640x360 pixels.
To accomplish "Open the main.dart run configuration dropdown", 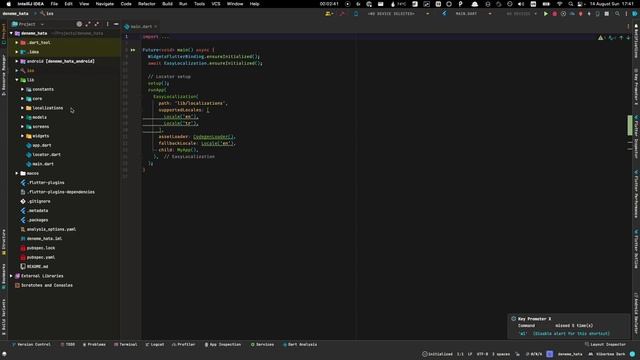I will pyautogui.click(x=473, y=14).
